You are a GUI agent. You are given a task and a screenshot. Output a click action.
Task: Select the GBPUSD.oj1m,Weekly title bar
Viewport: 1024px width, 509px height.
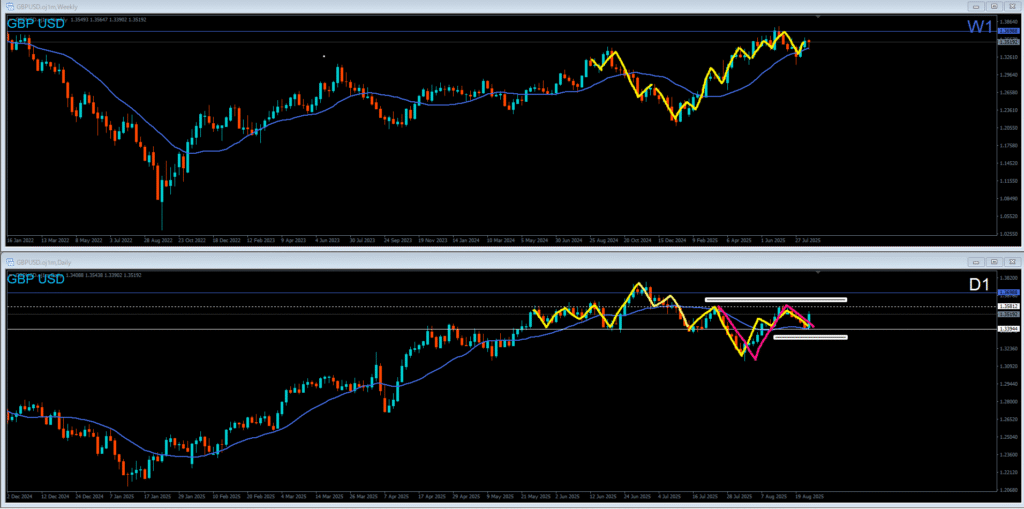(x=512, y=6)
